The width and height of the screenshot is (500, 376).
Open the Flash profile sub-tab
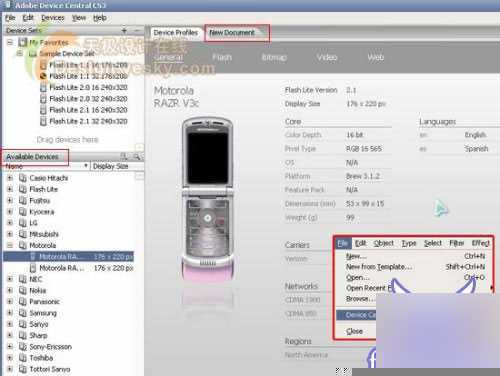(x=222, y=57)
